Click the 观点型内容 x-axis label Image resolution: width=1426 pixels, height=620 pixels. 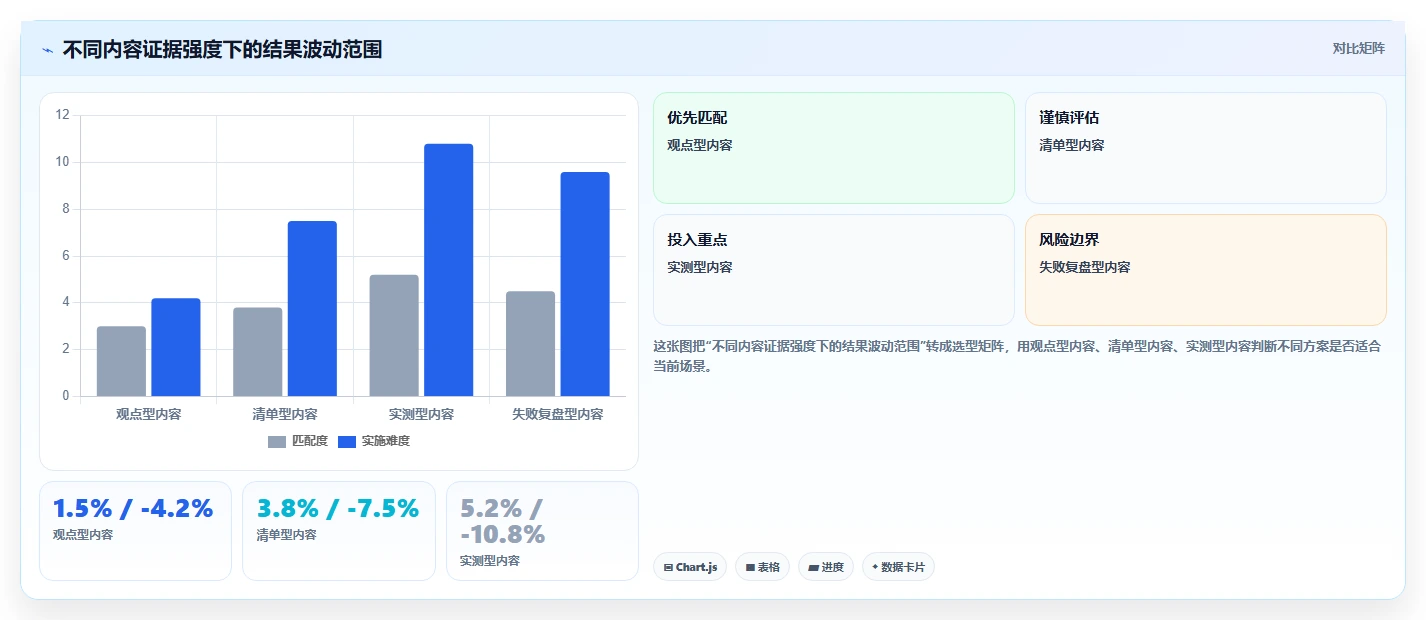[149, 414]
